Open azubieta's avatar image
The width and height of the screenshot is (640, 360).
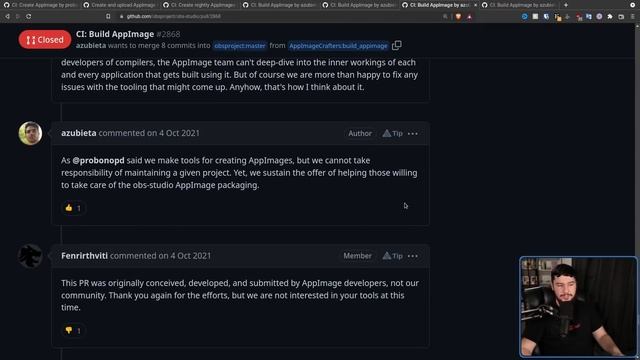click(30, 133)
